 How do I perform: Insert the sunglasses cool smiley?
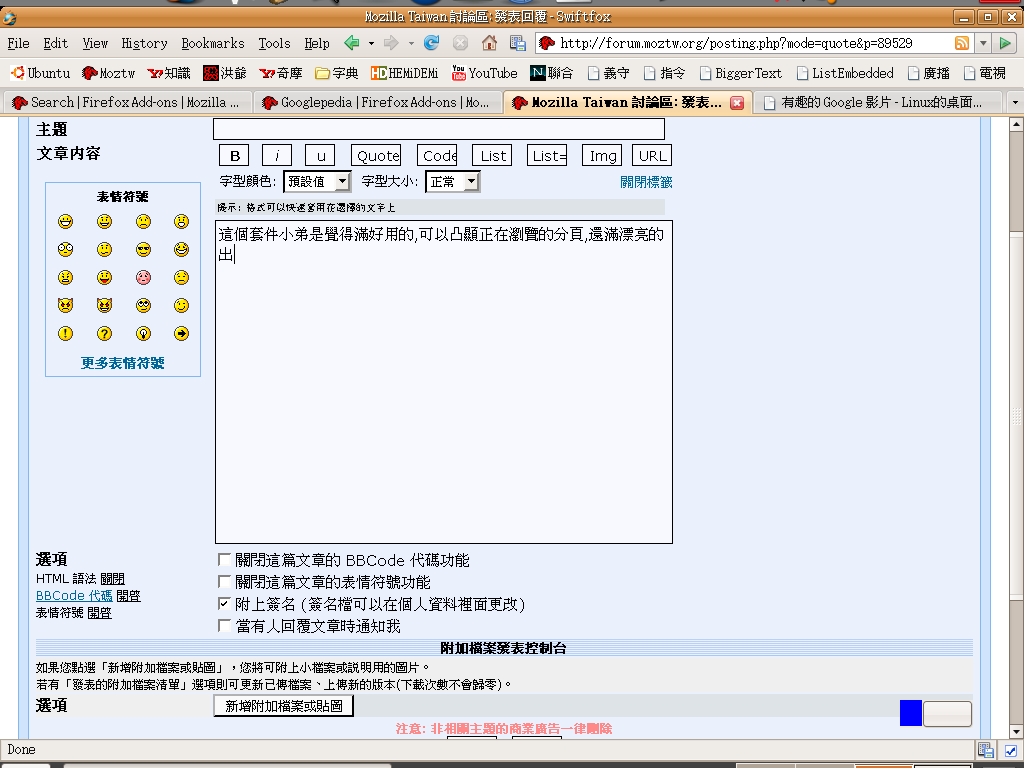[x=144, y=249]
